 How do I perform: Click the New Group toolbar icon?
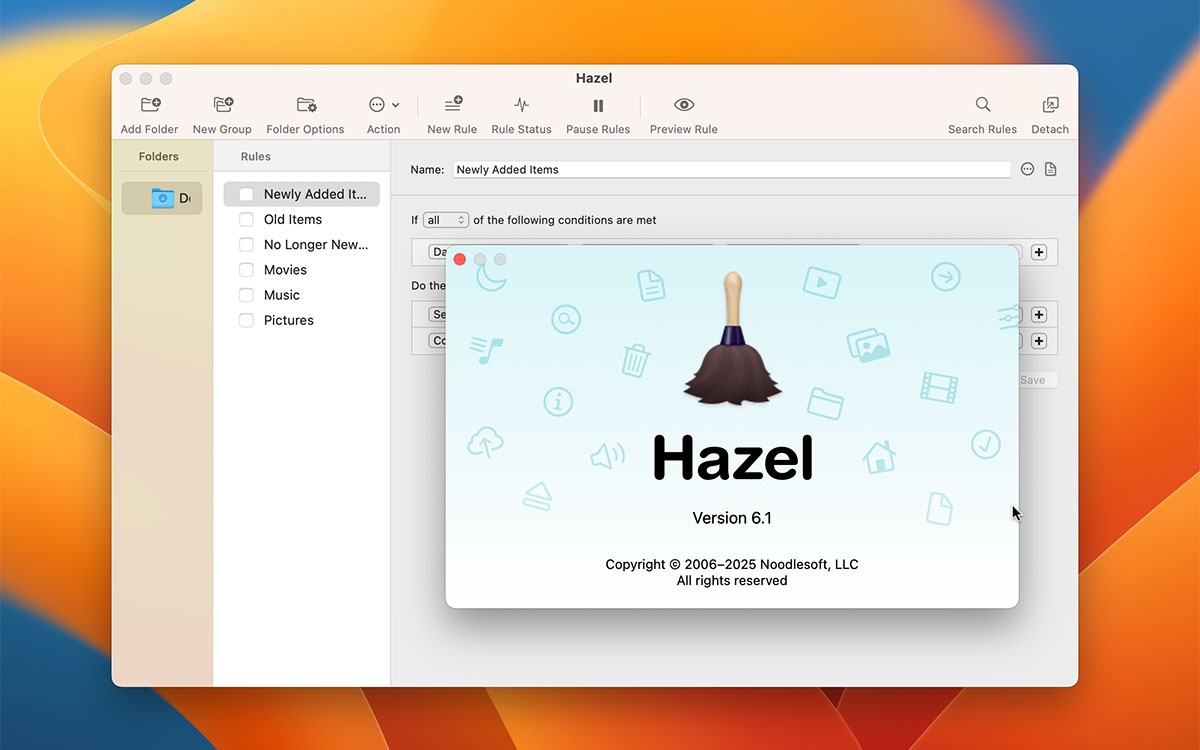coord(223,105)
